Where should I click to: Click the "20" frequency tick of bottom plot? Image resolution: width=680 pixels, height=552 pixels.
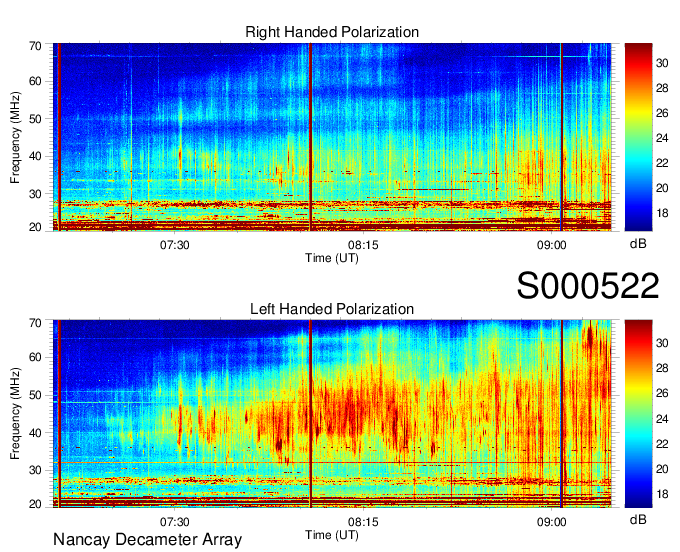click(x=35, y=504)
